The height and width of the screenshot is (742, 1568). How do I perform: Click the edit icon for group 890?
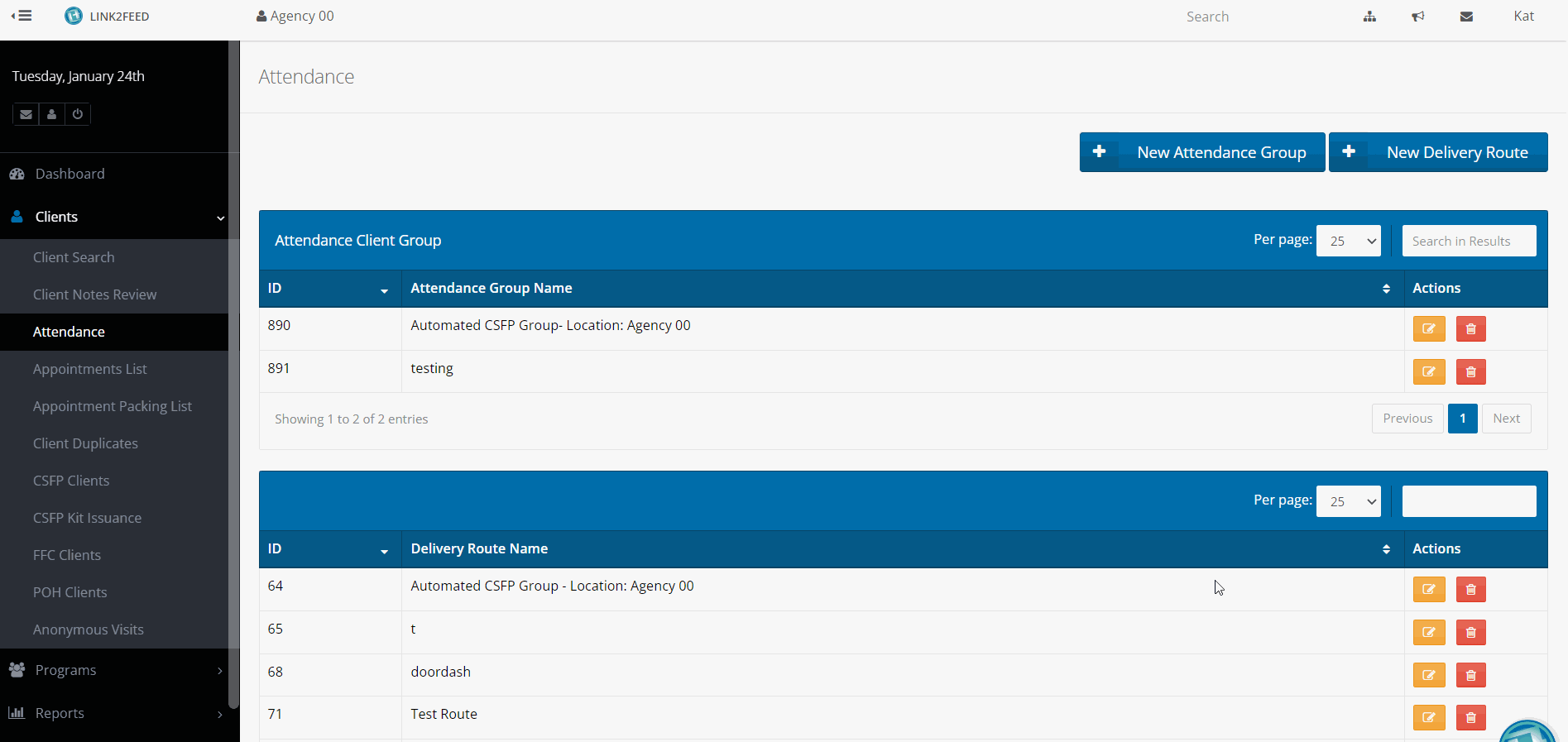click(1428, 329)
